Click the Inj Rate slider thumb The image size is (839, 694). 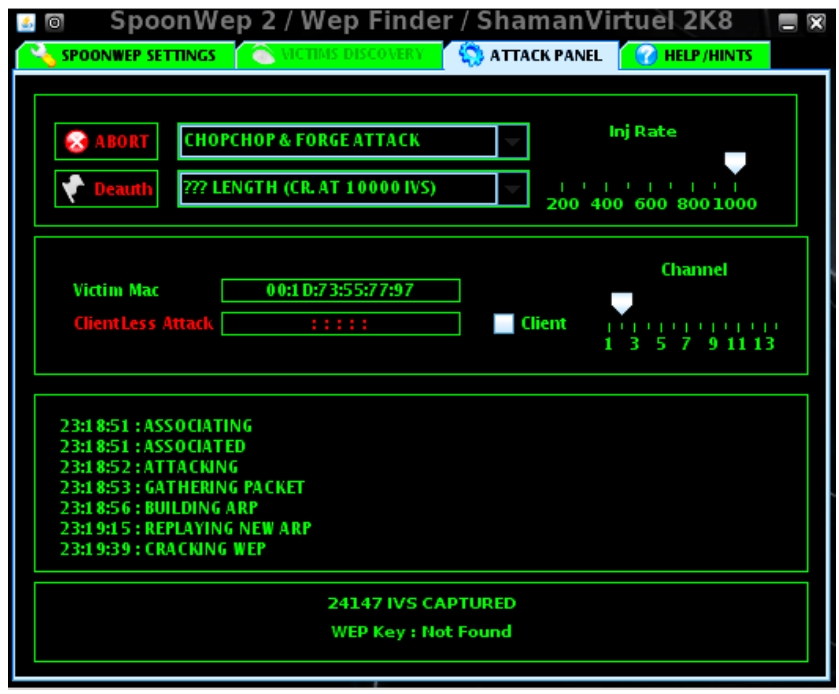735,163
